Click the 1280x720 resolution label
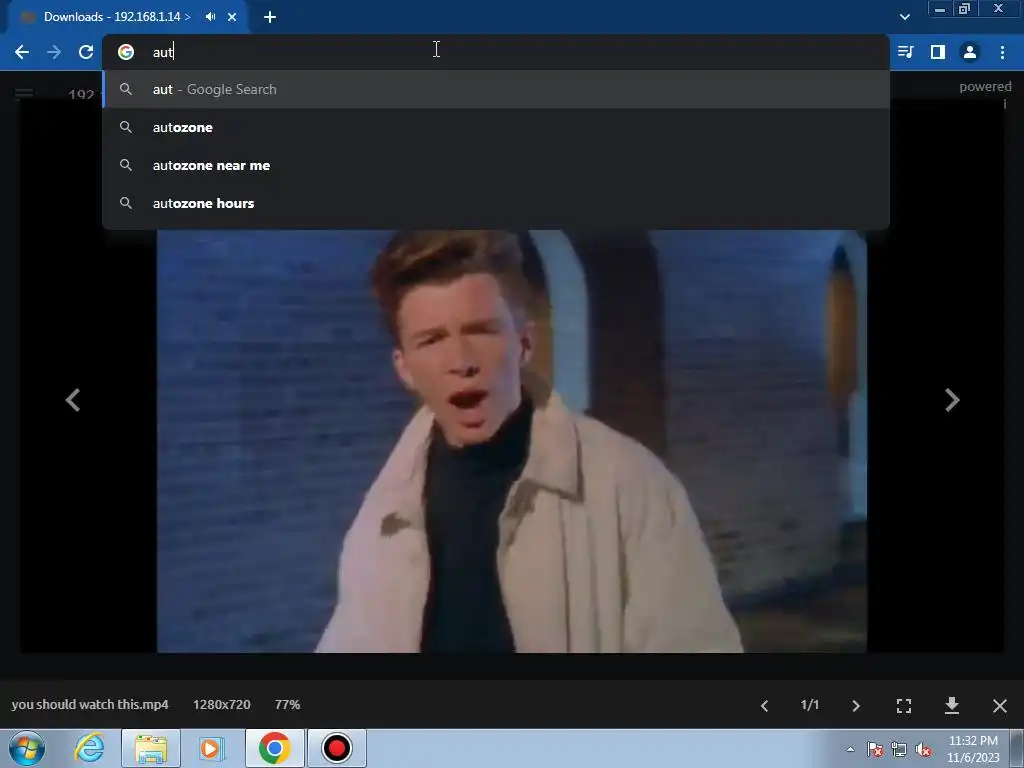The width and height of the screenshot is (1024, 768). pos(222,705)
